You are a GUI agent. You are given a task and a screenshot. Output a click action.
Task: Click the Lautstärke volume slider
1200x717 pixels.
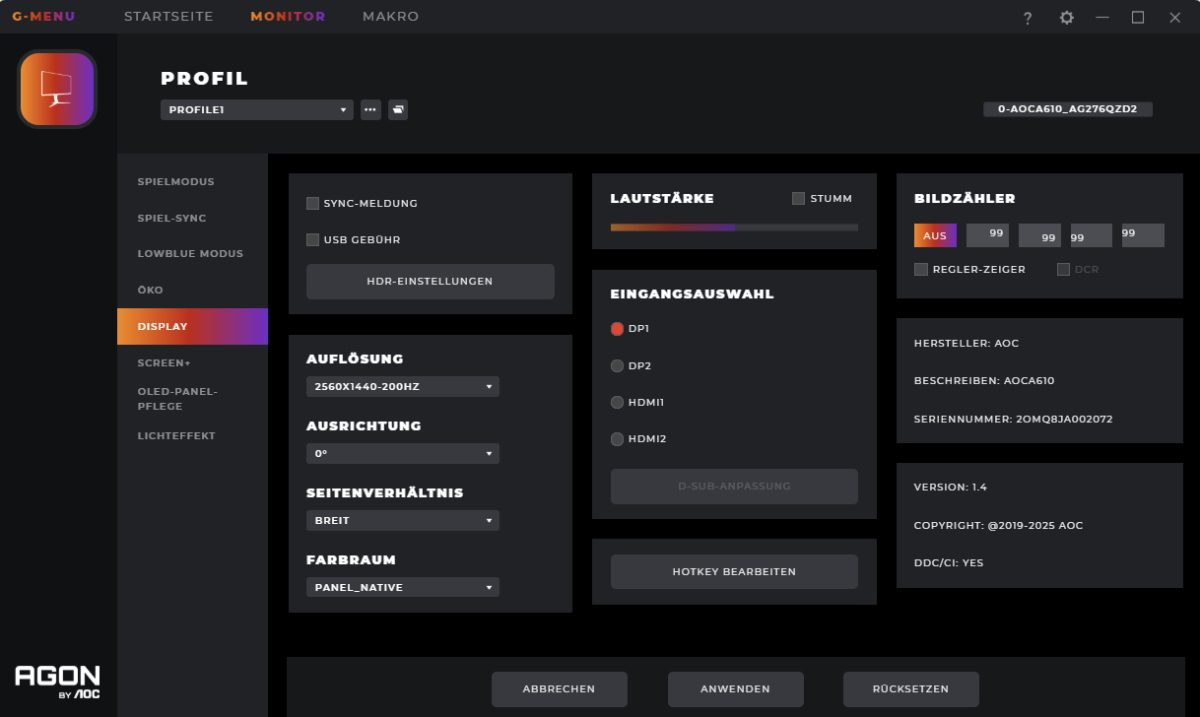[x=734, y=227]
